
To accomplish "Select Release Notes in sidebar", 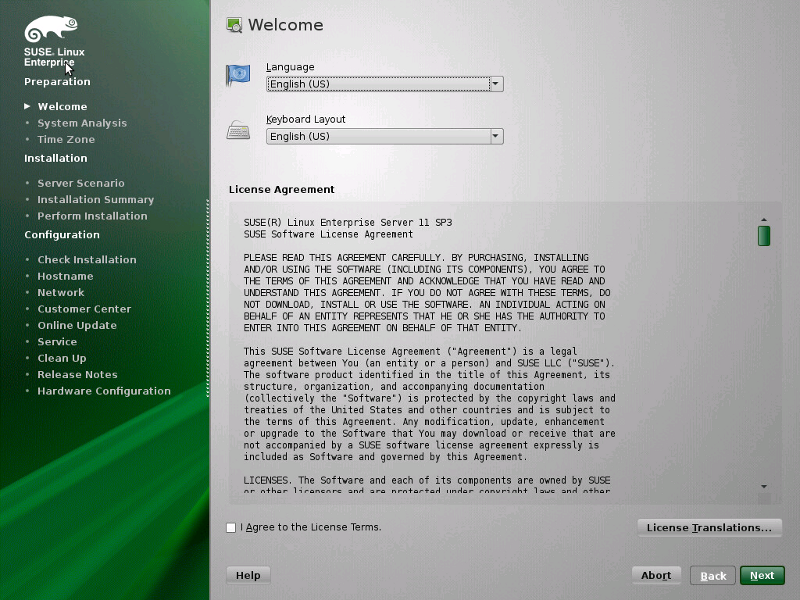I will [77, 374].
